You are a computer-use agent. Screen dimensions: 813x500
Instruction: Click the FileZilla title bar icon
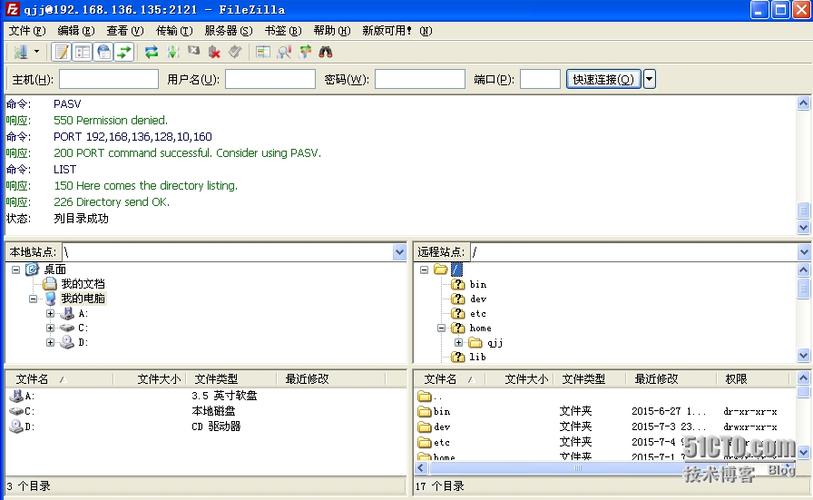pos(12,9)
